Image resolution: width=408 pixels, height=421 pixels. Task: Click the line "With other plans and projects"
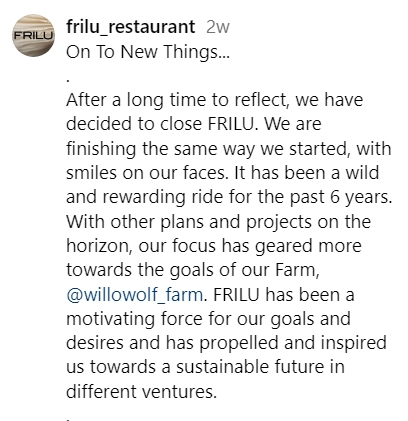(218, 222)
